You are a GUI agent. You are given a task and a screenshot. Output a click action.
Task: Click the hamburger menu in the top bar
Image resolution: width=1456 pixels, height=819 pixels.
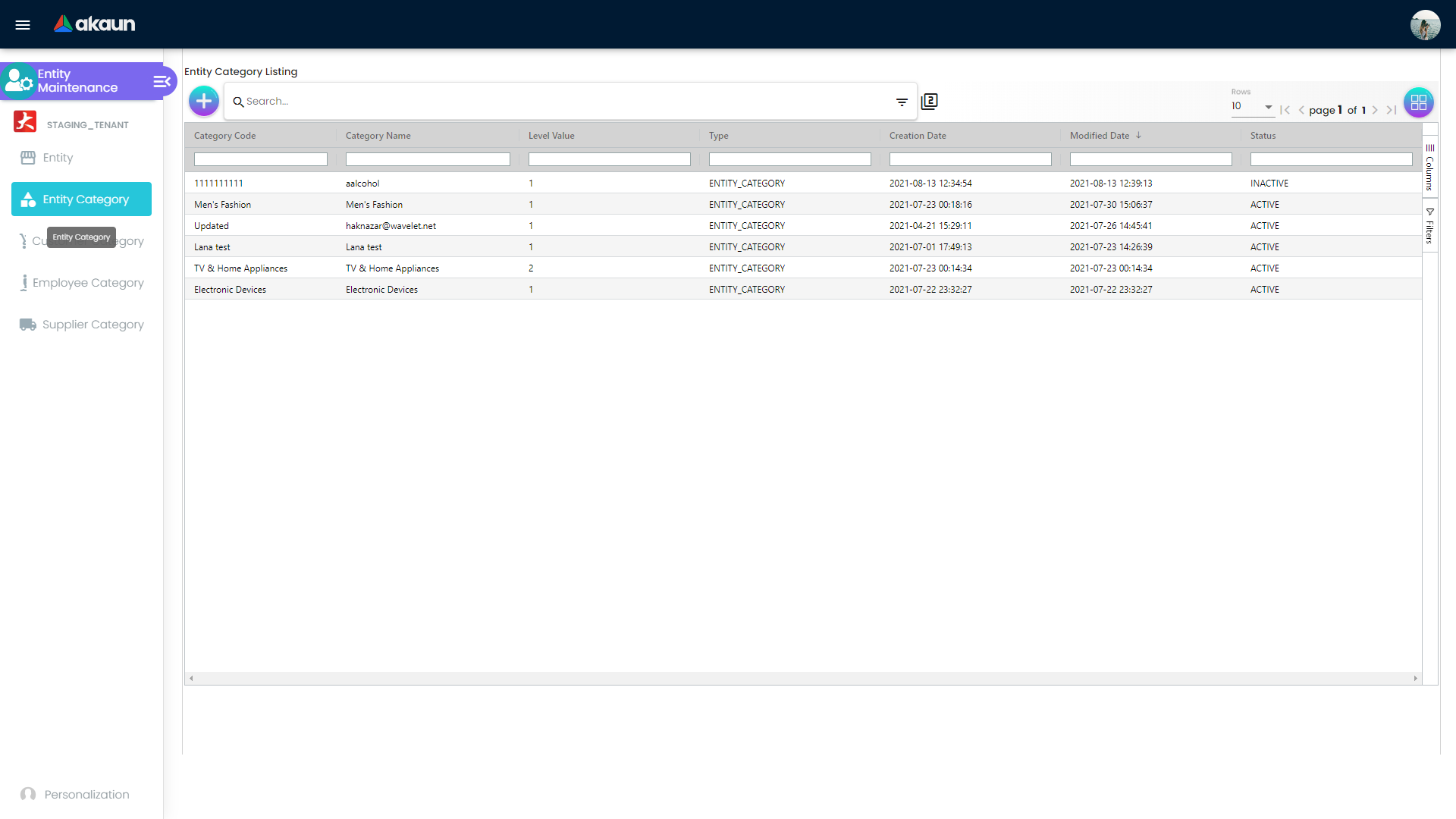23,24
